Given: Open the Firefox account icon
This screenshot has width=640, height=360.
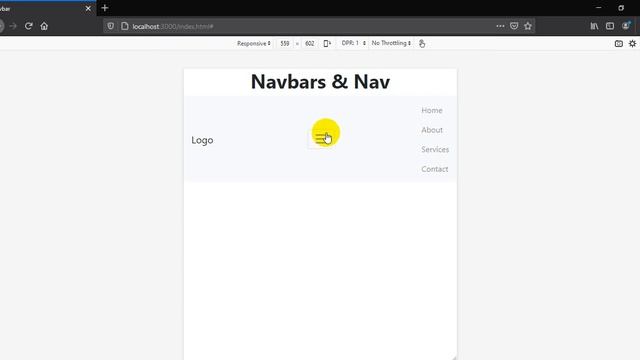Looking at the screenshot, I should pyautogui.click(x=626, y=26).
